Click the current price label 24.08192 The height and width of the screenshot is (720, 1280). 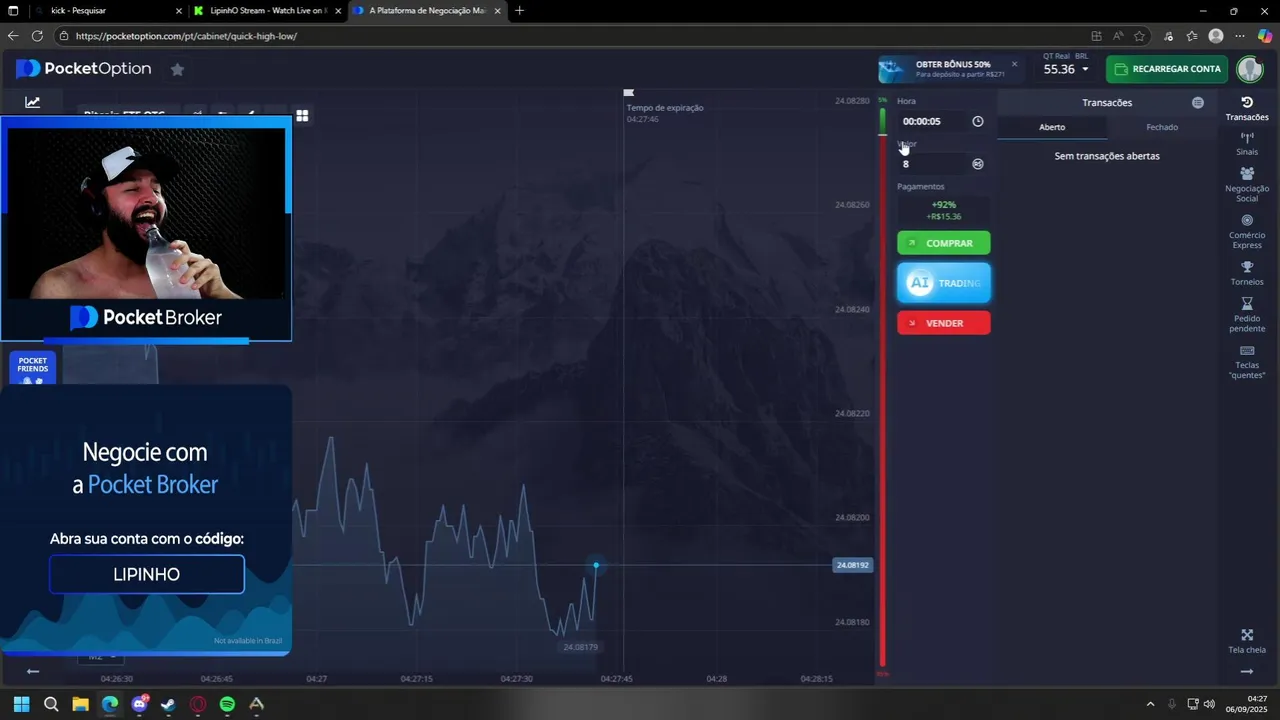(853, 565)
